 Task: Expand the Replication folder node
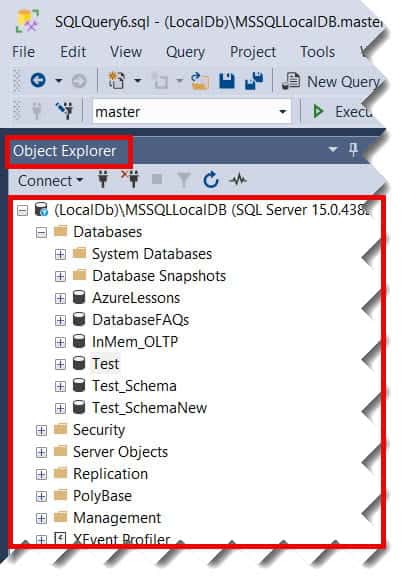[x=41, y=475]
